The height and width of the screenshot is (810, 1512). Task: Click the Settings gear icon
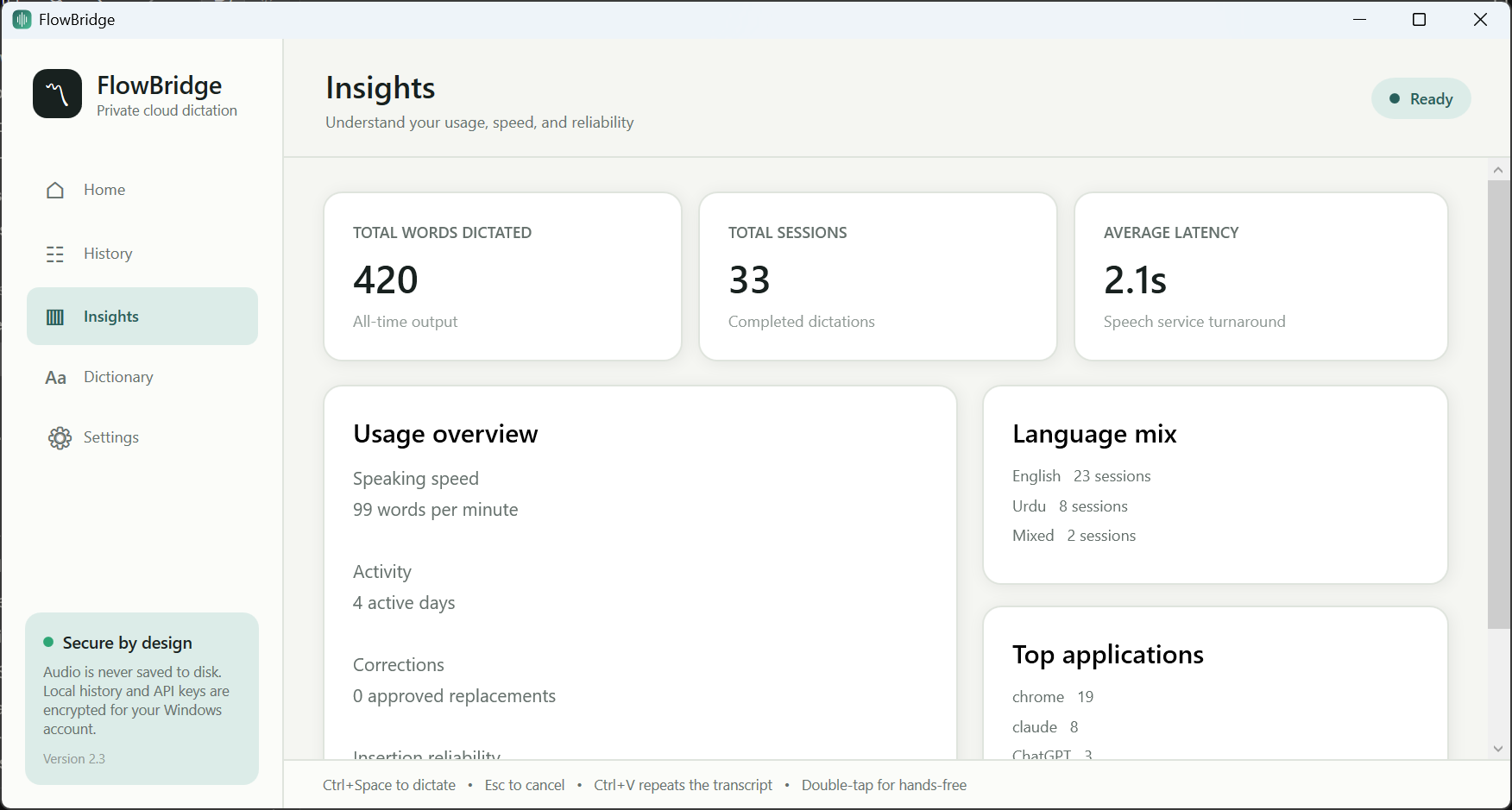pos(60,438)
